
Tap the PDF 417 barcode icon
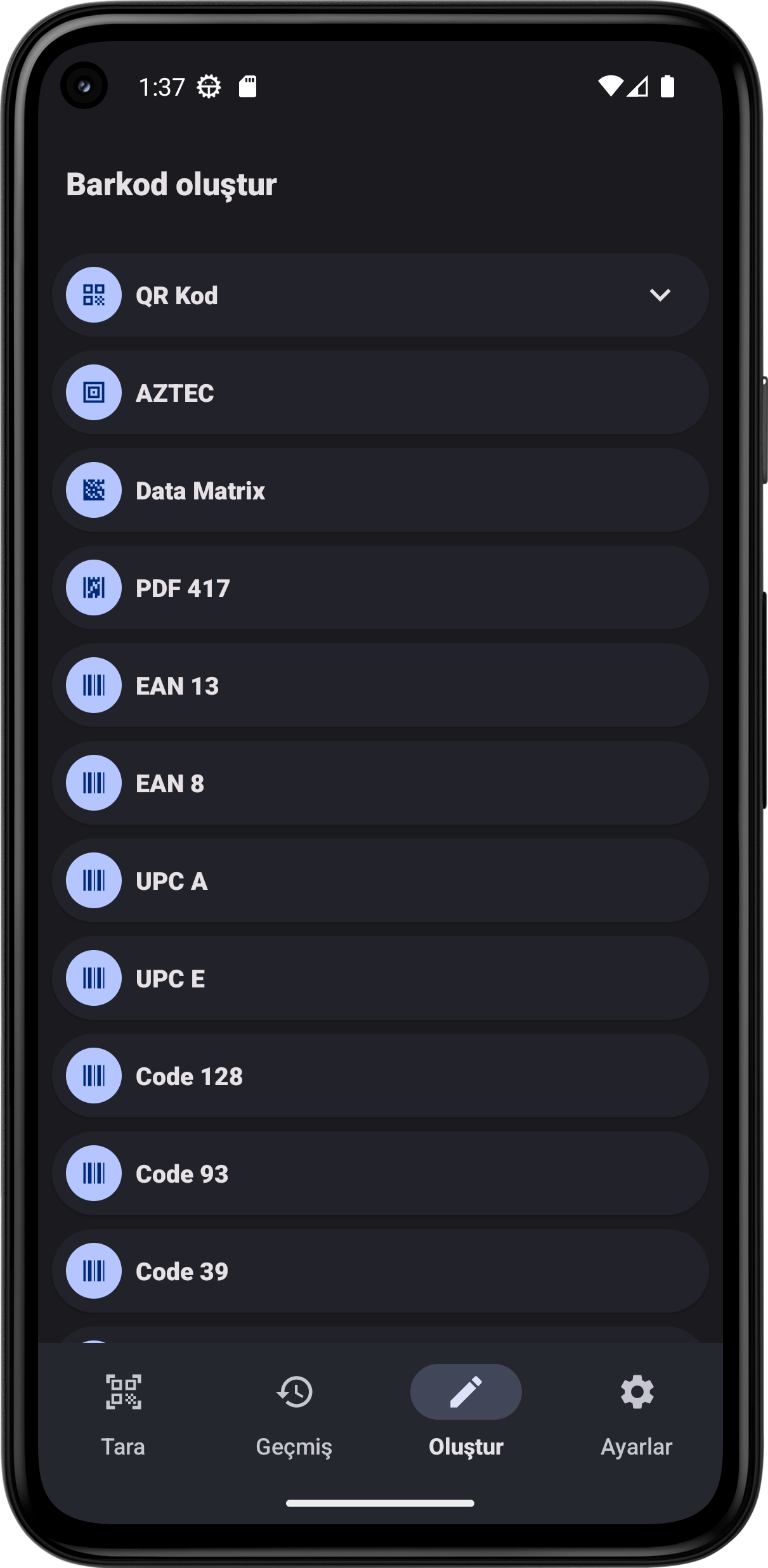(x=94, y=588)
